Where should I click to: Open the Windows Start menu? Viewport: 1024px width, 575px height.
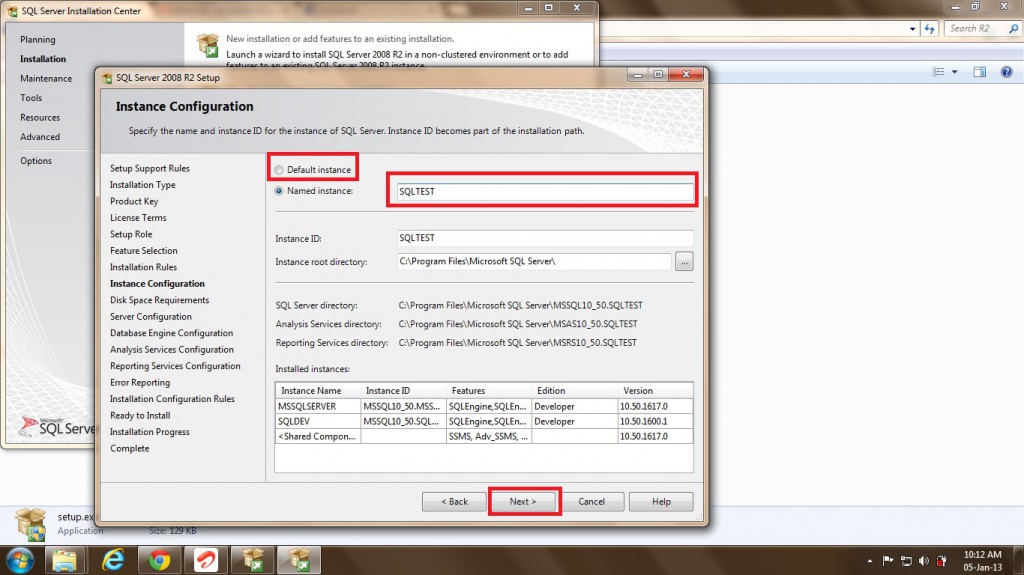21,558
